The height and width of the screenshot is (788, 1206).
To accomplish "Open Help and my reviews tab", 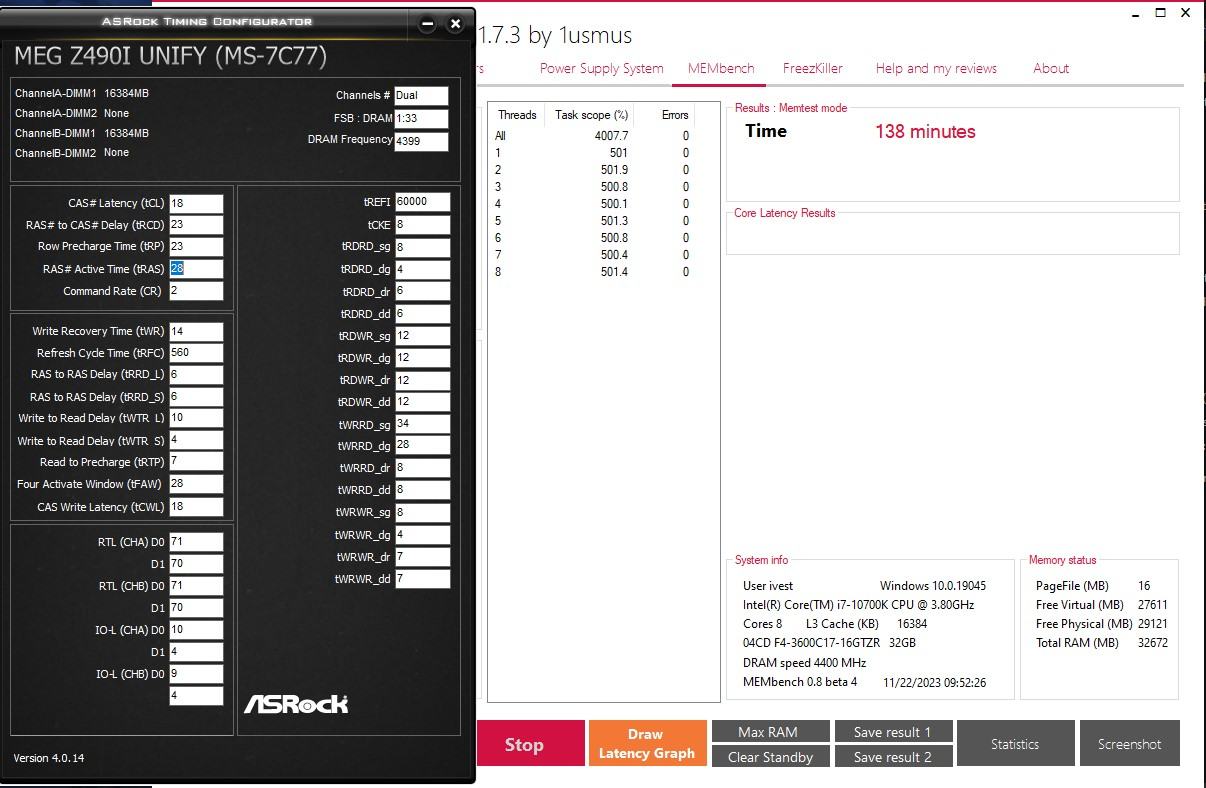I will (936, 68).
